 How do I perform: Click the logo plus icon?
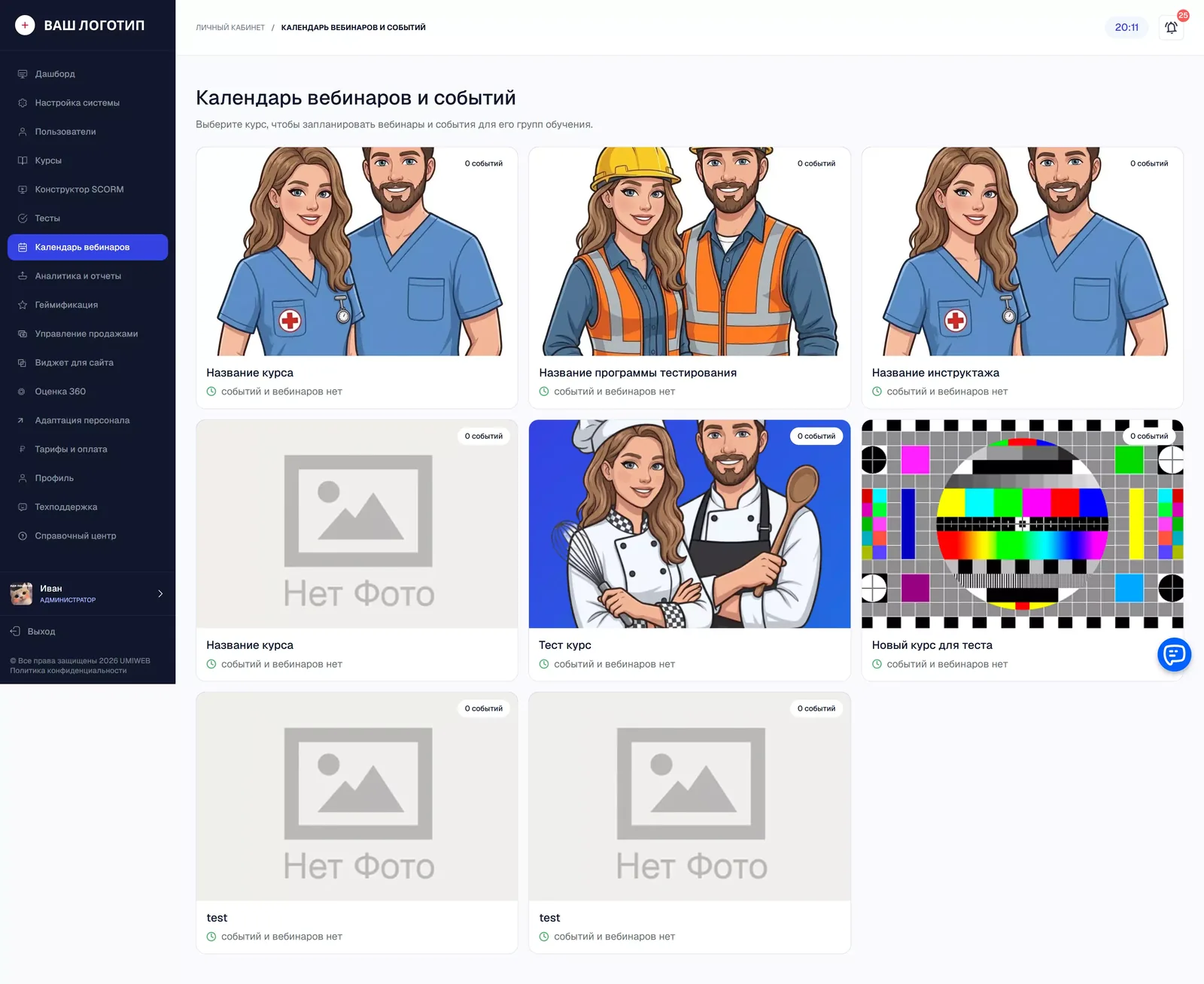point(25,25)
